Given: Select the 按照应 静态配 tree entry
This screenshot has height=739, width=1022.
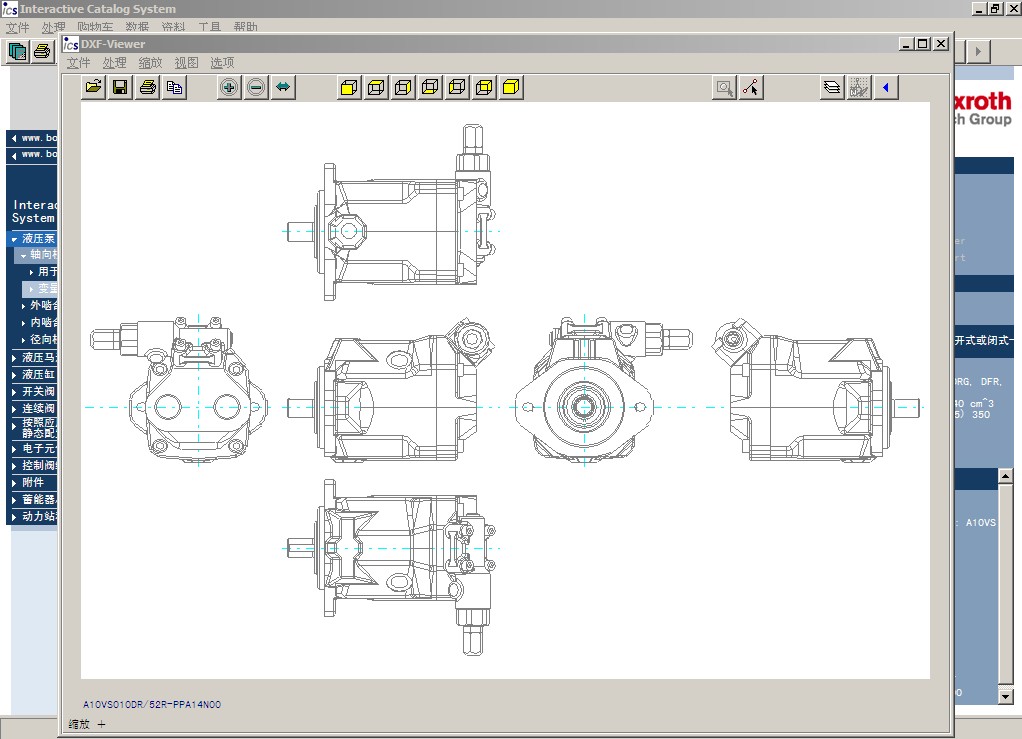Looking at the screenshot, I should (39, 428).
